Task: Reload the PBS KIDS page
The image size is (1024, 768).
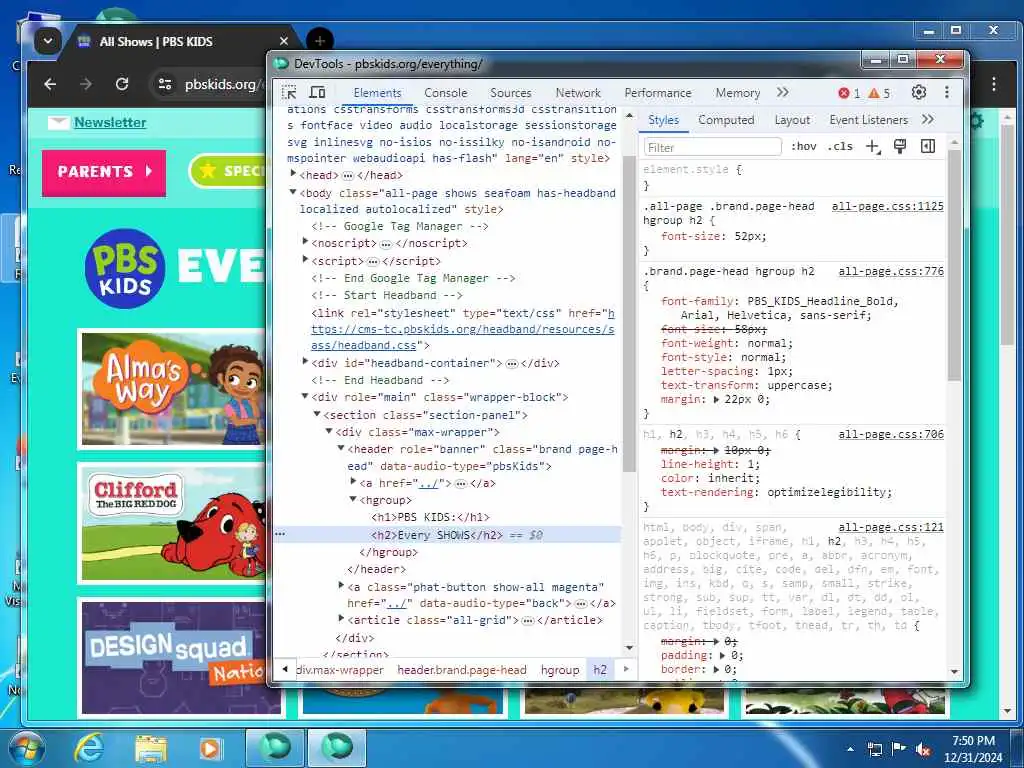Action: click(121, 84)
